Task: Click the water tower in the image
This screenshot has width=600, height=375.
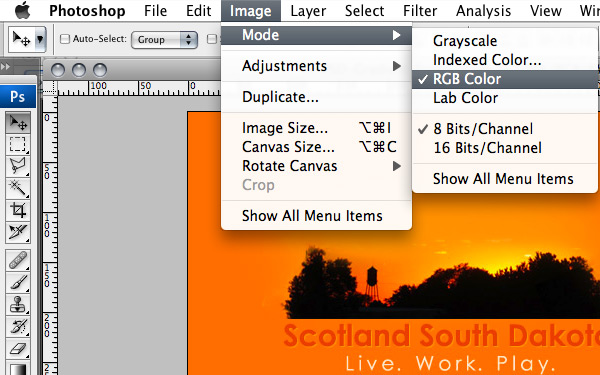Action: coord(372,284)
